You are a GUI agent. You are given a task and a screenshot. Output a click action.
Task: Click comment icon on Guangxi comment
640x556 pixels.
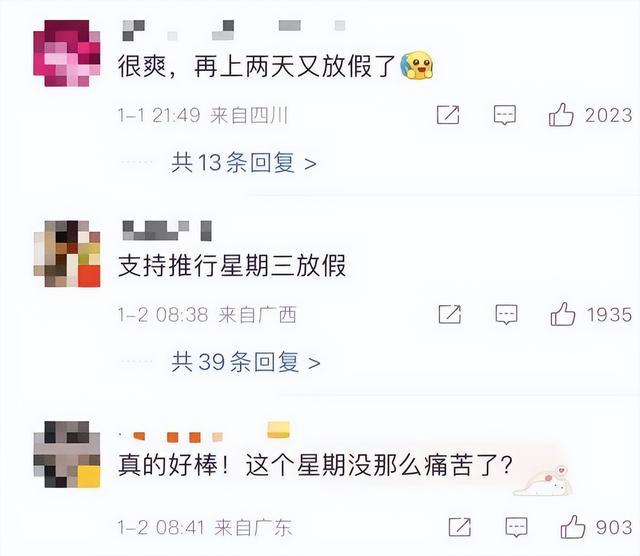point(506,314)
